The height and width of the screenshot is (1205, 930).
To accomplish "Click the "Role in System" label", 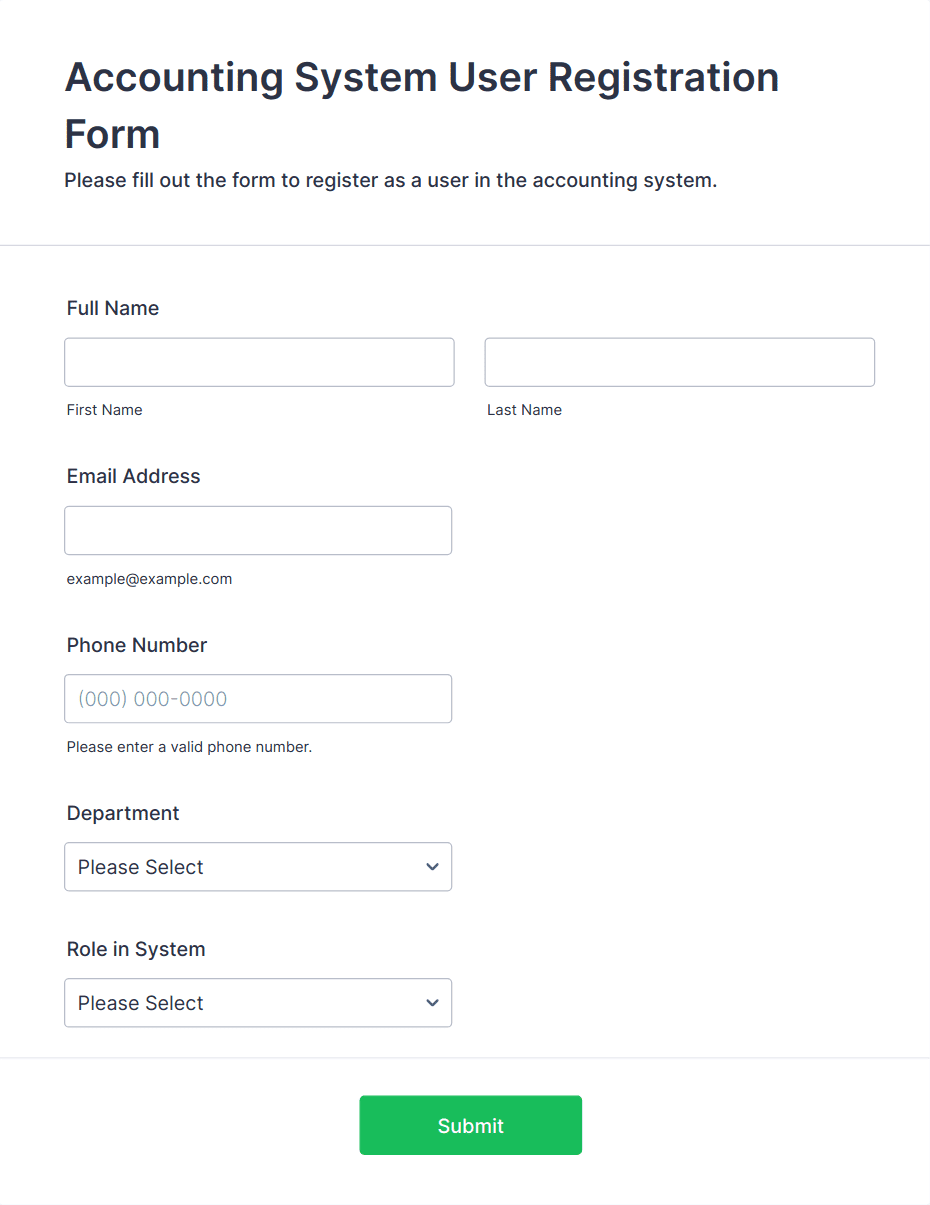I will [136, 949].
